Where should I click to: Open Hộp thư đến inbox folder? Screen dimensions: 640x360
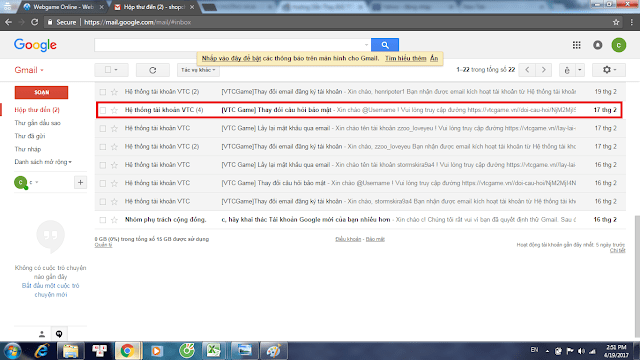click(x=37, y=110)
